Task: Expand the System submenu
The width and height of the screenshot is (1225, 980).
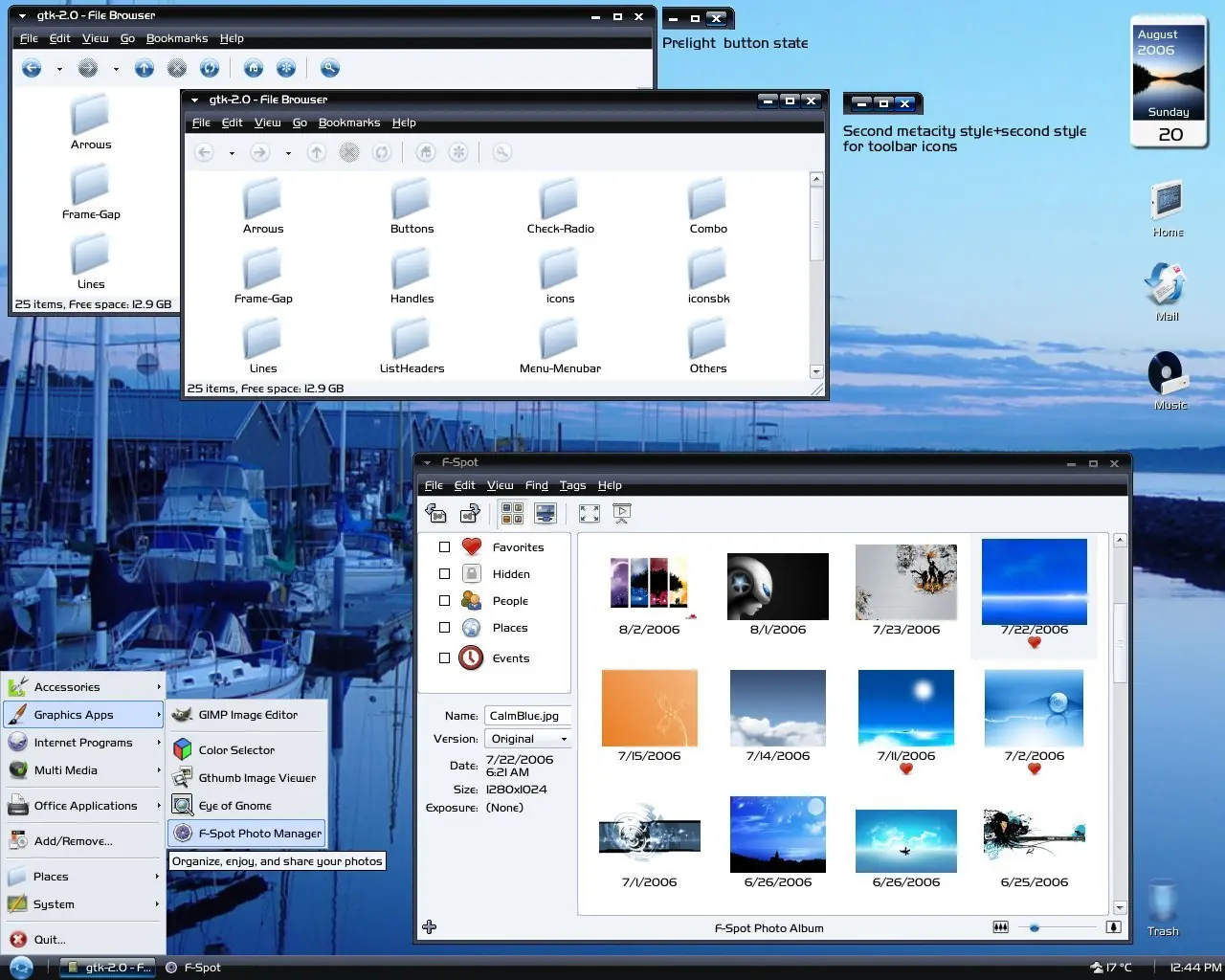Action: (x=84, y=904)
